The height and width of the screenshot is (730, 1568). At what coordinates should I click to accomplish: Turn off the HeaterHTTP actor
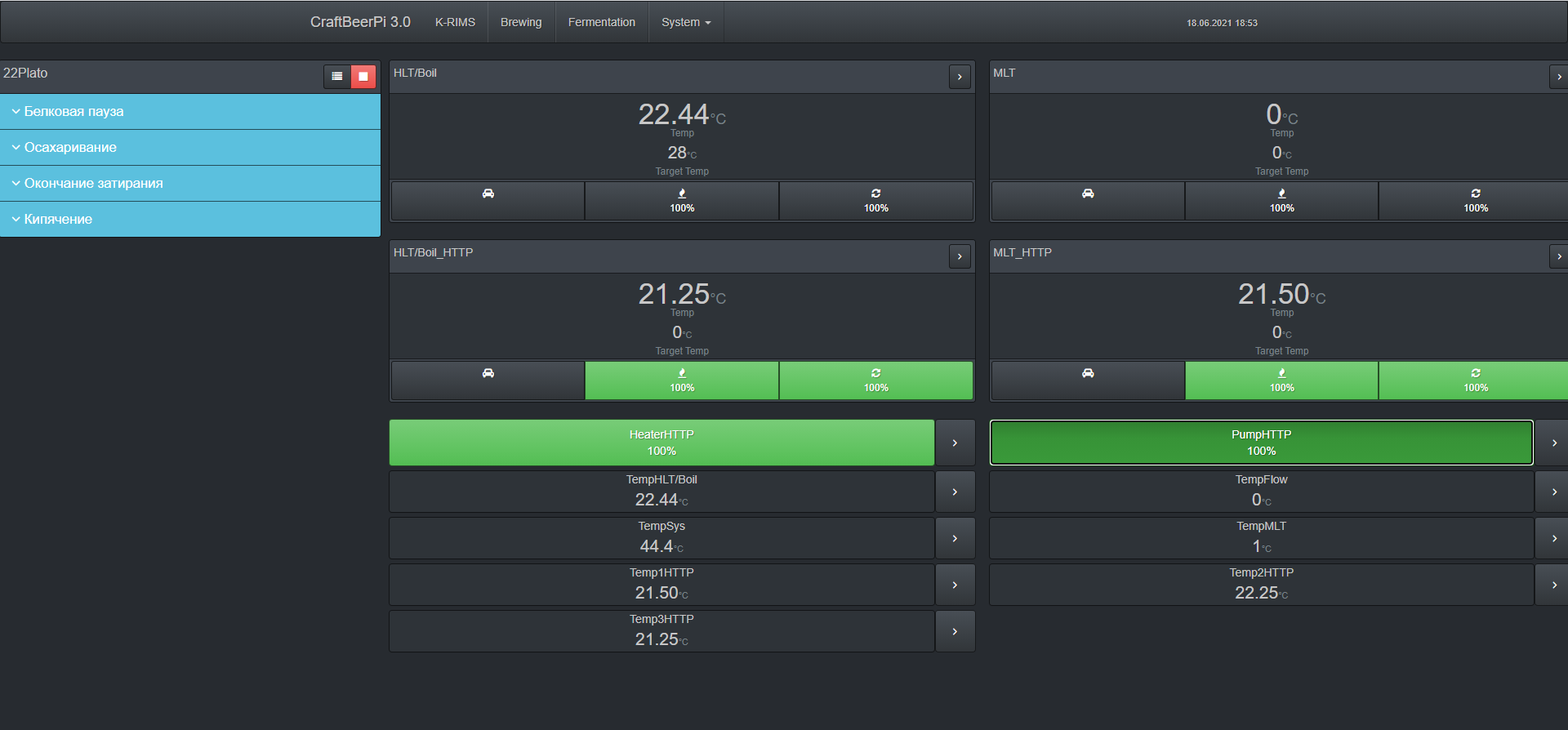click(661, 443)
